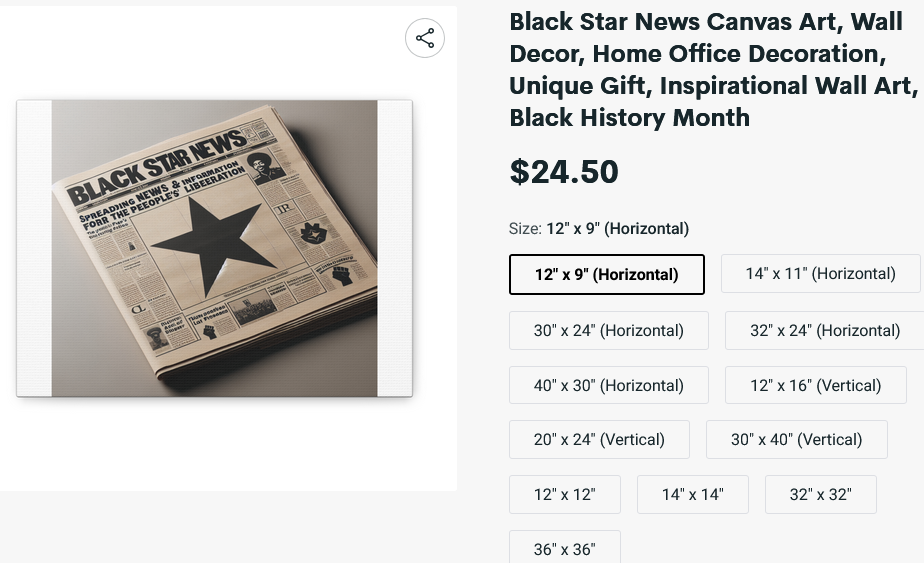Pick the 32" x 32" square size
Viewport: 924px width, 563px height.
[x=820, y=494]
